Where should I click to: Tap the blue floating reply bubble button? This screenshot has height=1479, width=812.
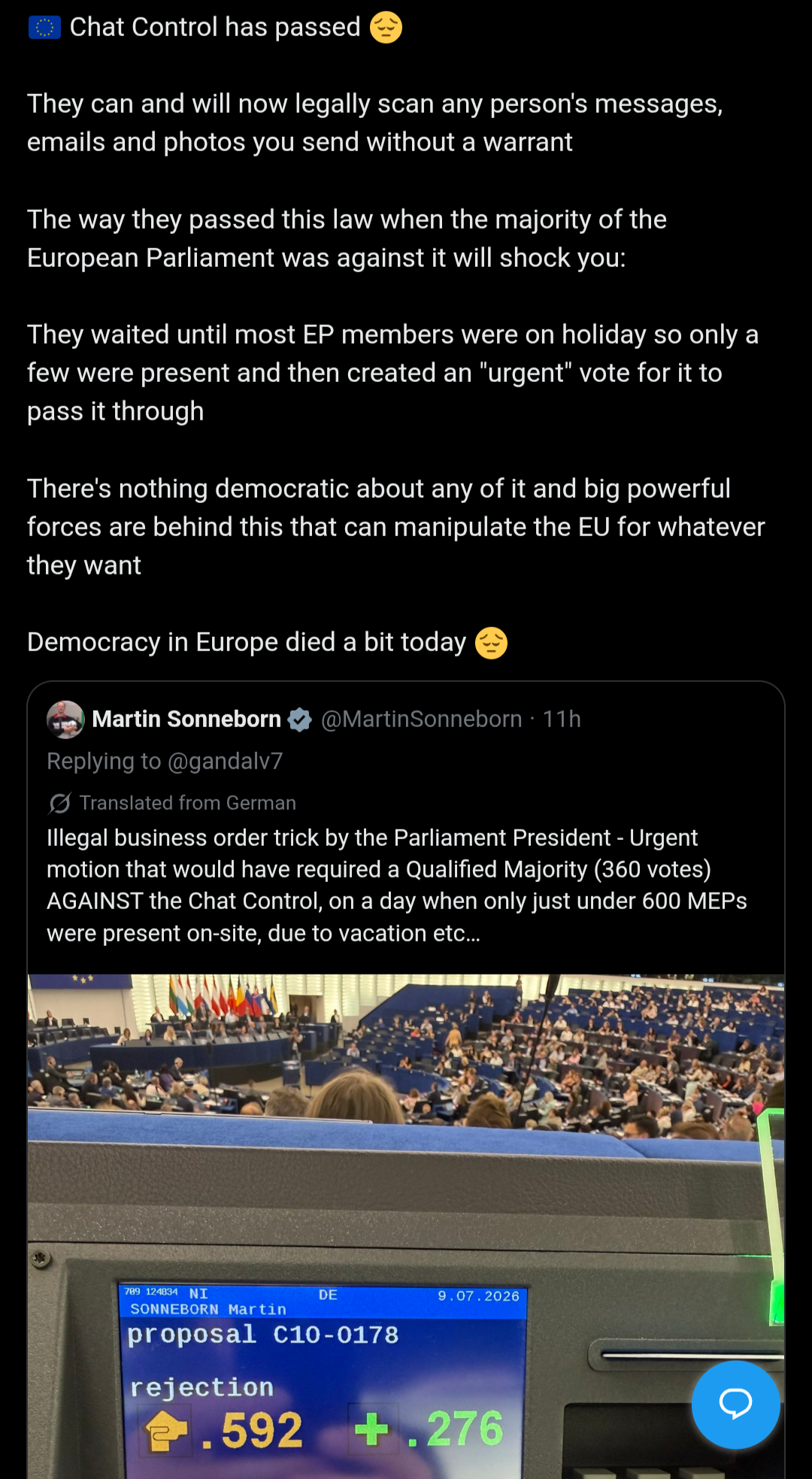pos(735,1404)
